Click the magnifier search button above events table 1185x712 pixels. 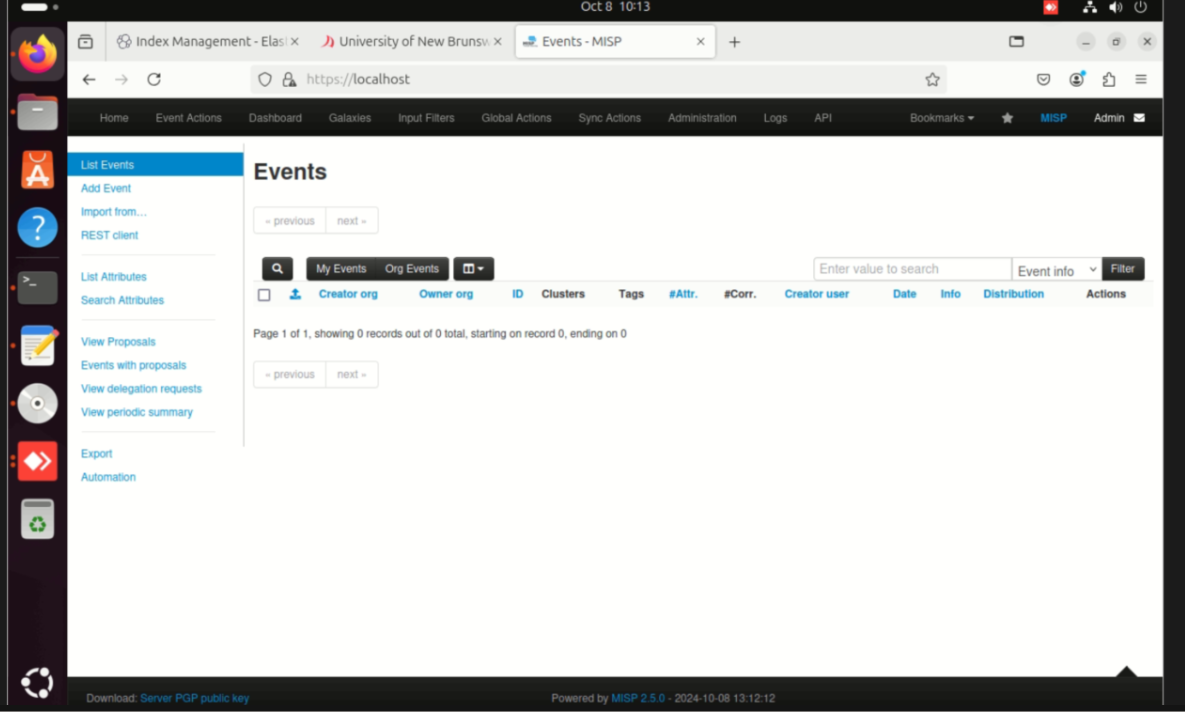(277, 269)
